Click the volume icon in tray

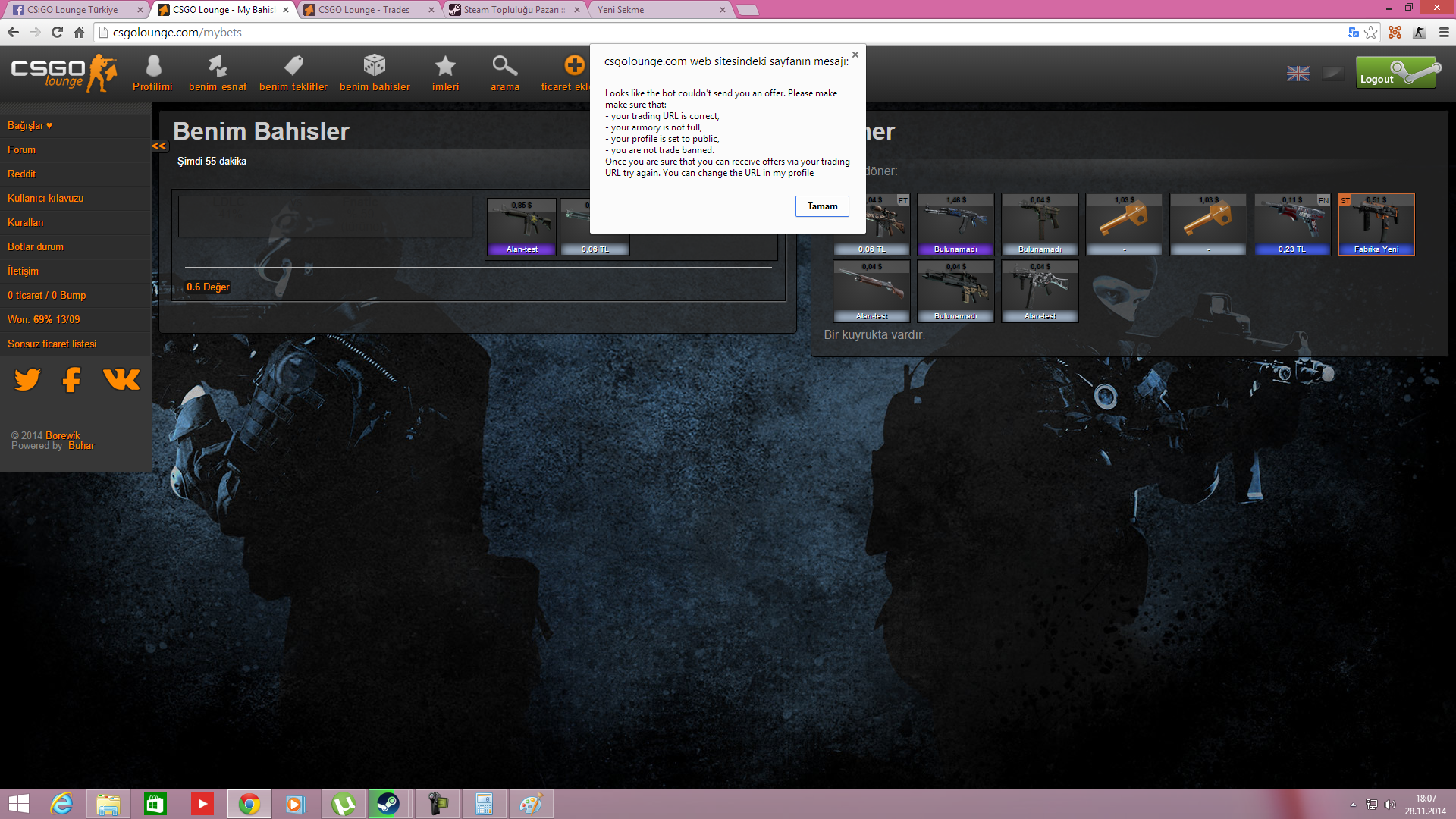coord(1389,805)
